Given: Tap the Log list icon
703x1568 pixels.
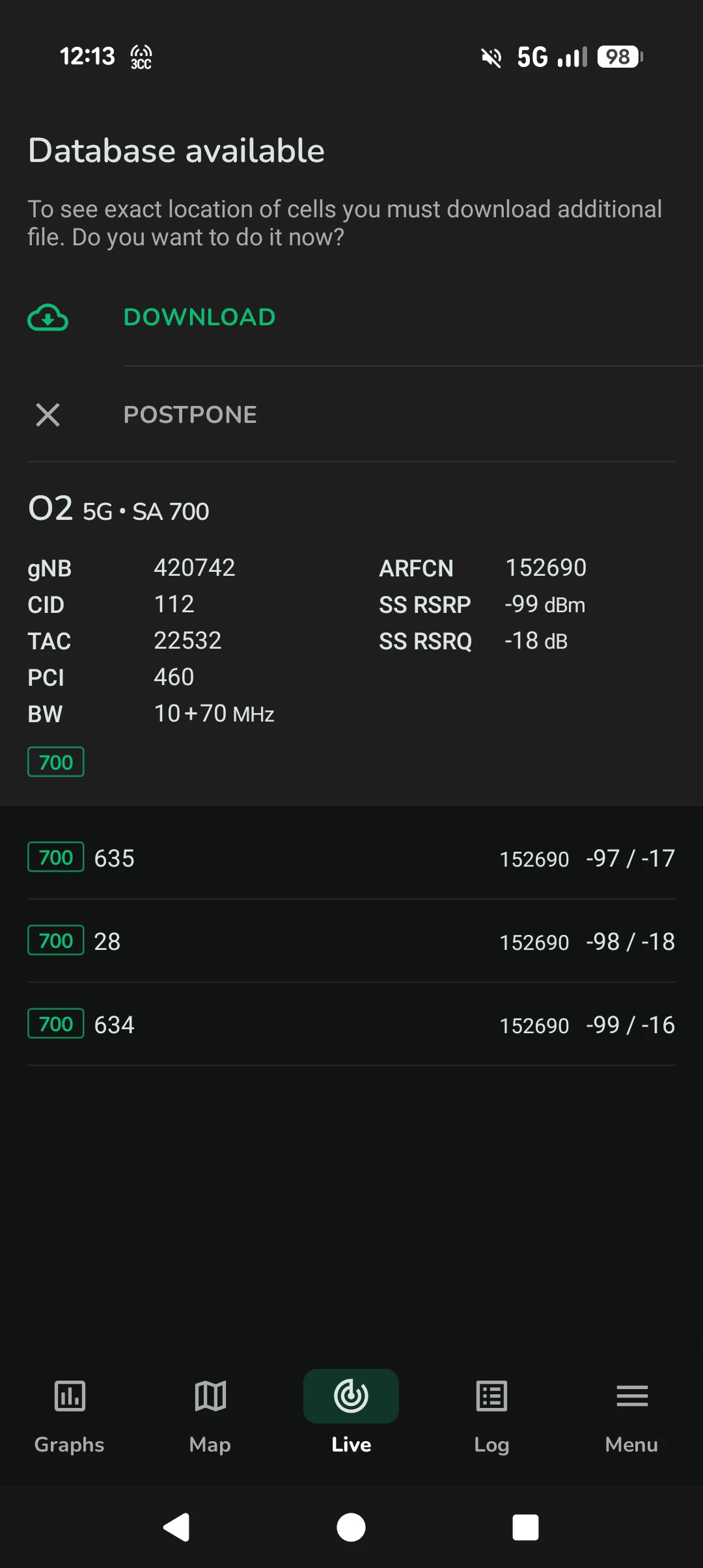Looking at the screenshot, I should pos(491,1396).
